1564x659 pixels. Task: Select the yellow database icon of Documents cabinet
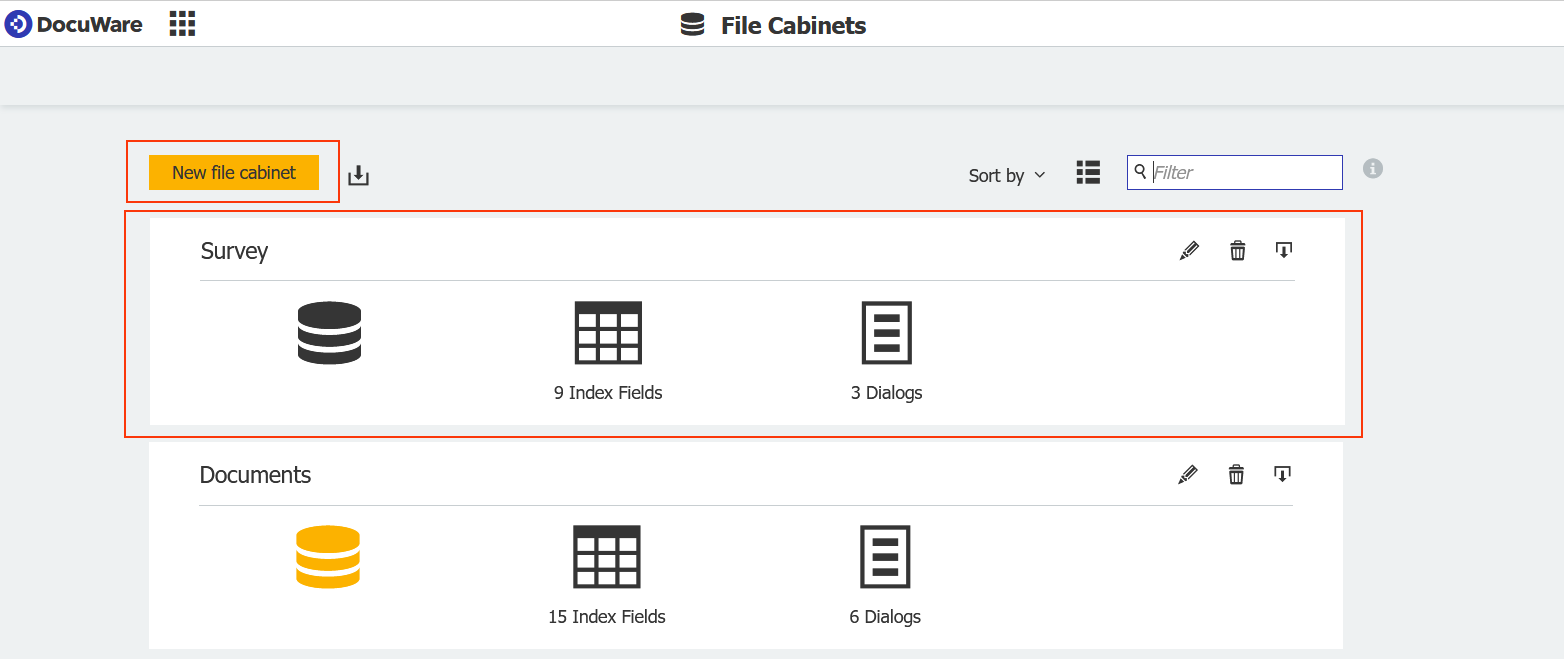point(328,556)
